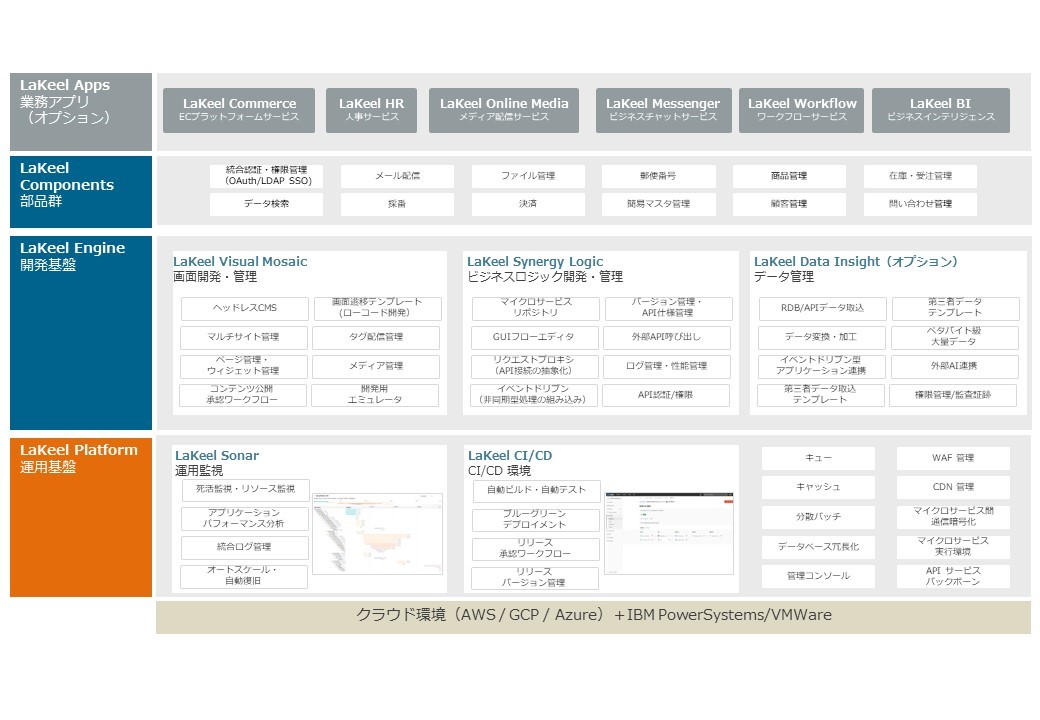This screenshot has width=1040, height=720.
Task: Open LaKeel Online Media メディア配信サービス
Action: click(504, 110)
